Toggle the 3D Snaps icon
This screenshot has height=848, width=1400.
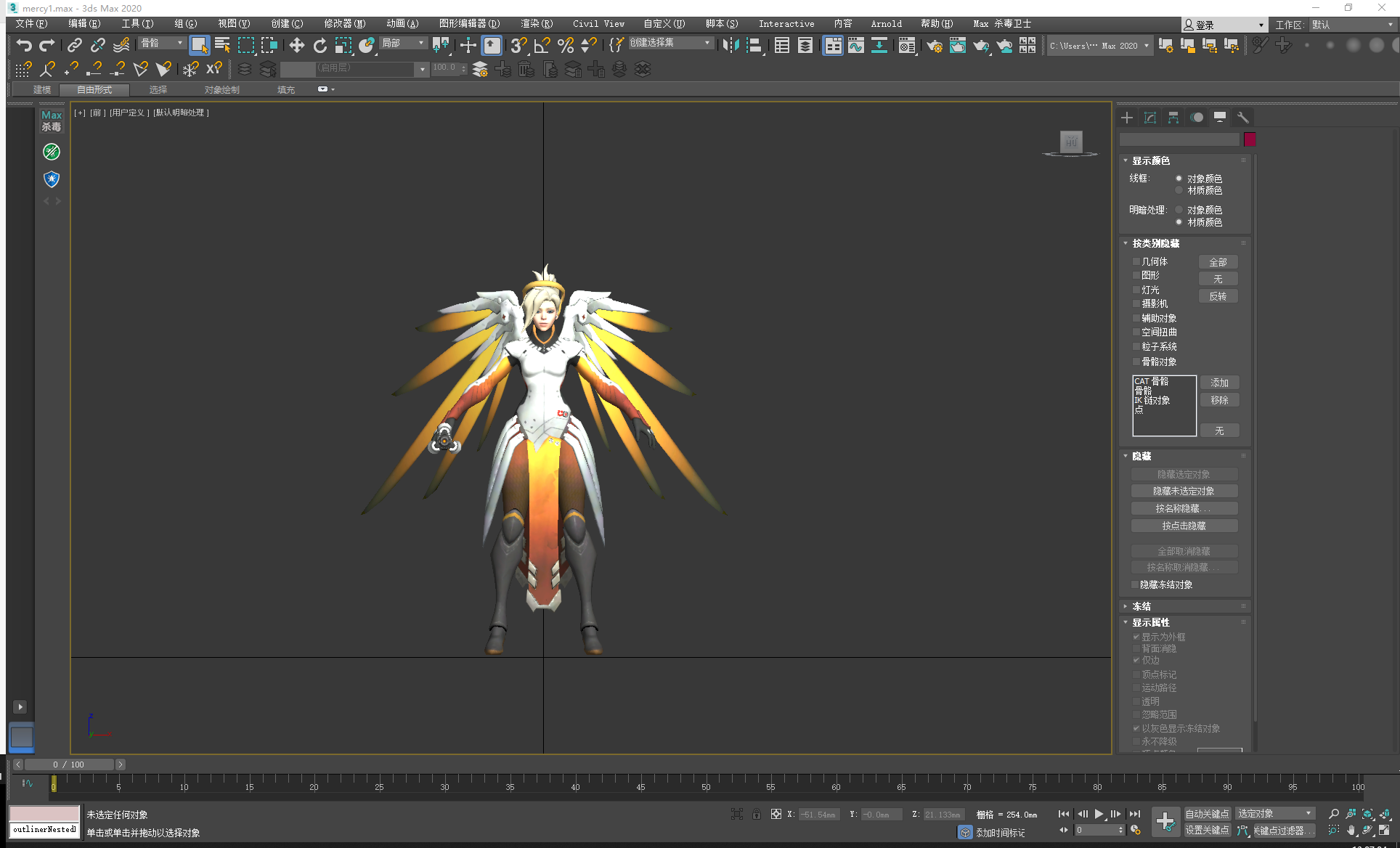click(518, 45)
